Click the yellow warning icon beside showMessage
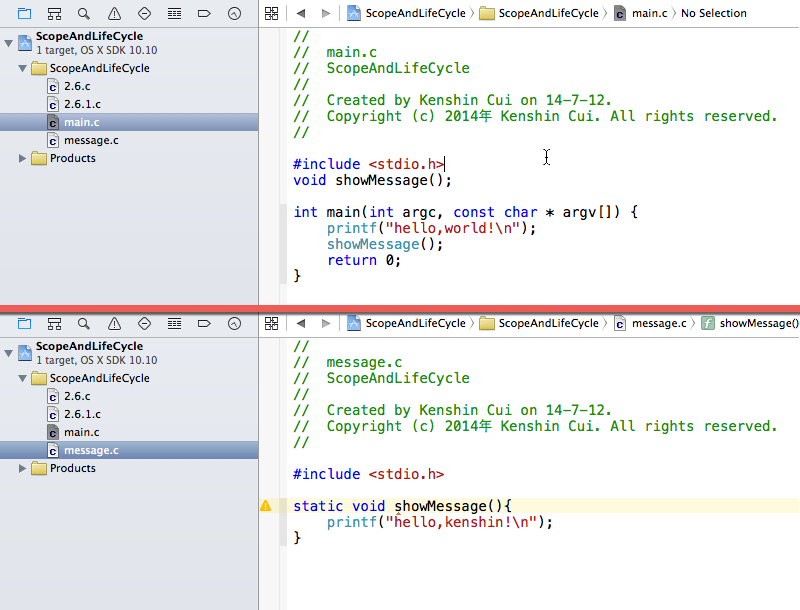800x610 pixels. click(x=265, y=506)
